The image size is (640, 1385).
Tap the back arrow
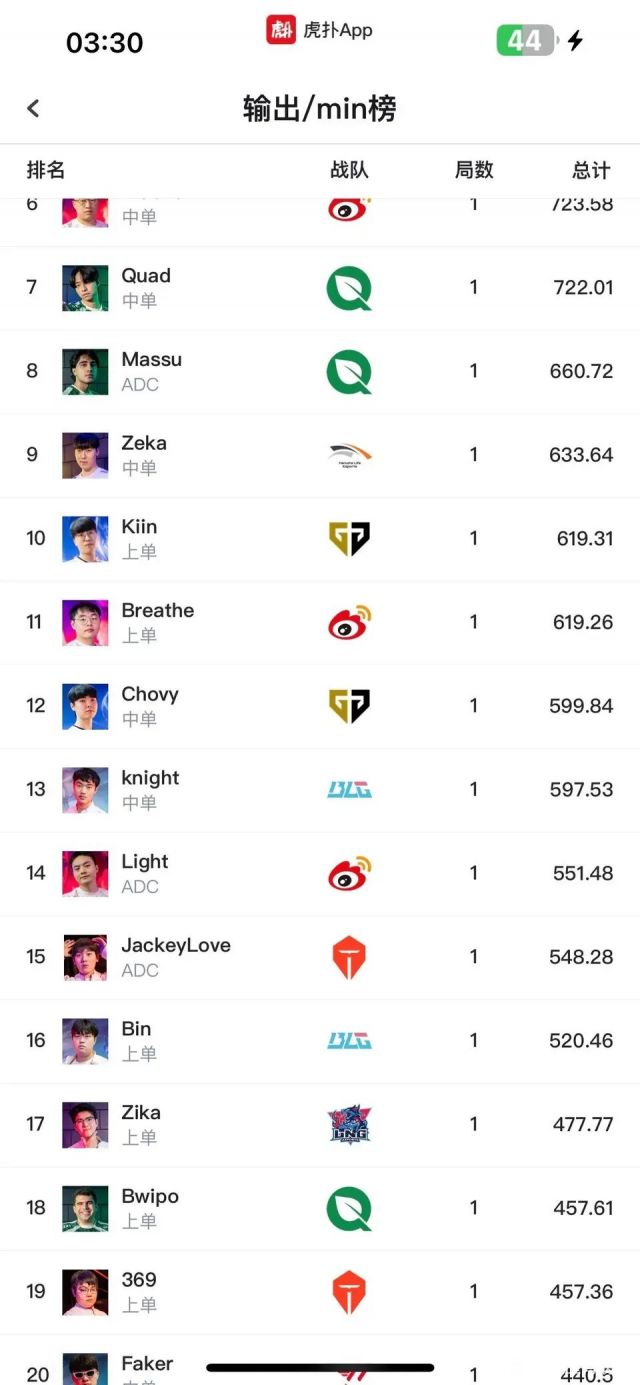[x=33, y=108]
